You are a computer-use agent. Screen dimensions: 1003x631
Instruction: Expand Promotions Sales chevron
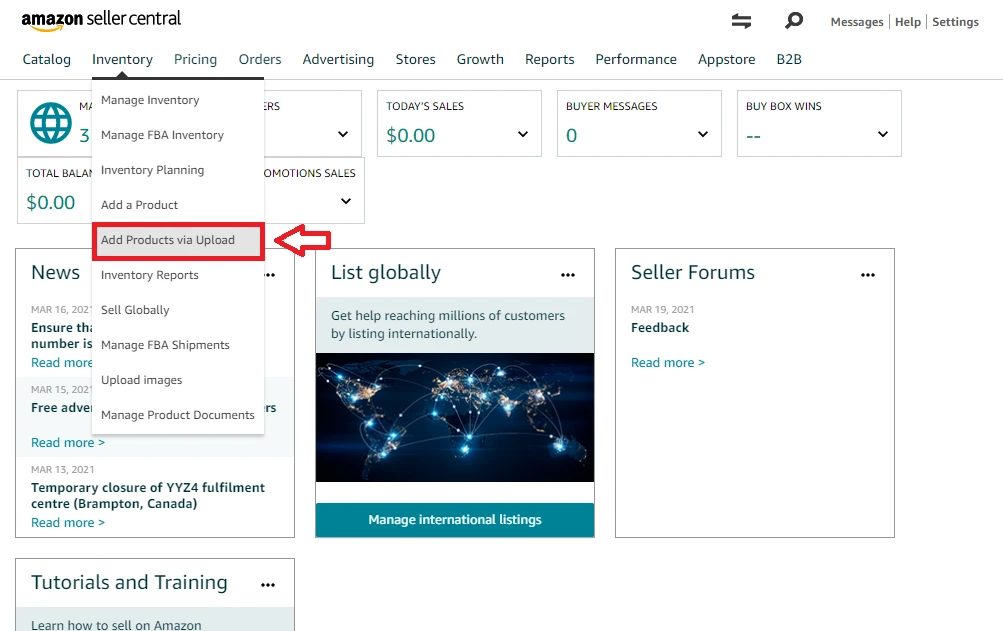(345, 201)
